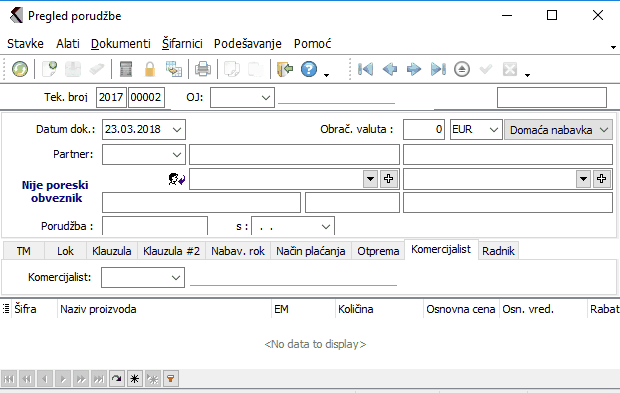Switch to the Nabav. rok tab
The width and height of the screenshot is (620, 393).
[238, 251]
